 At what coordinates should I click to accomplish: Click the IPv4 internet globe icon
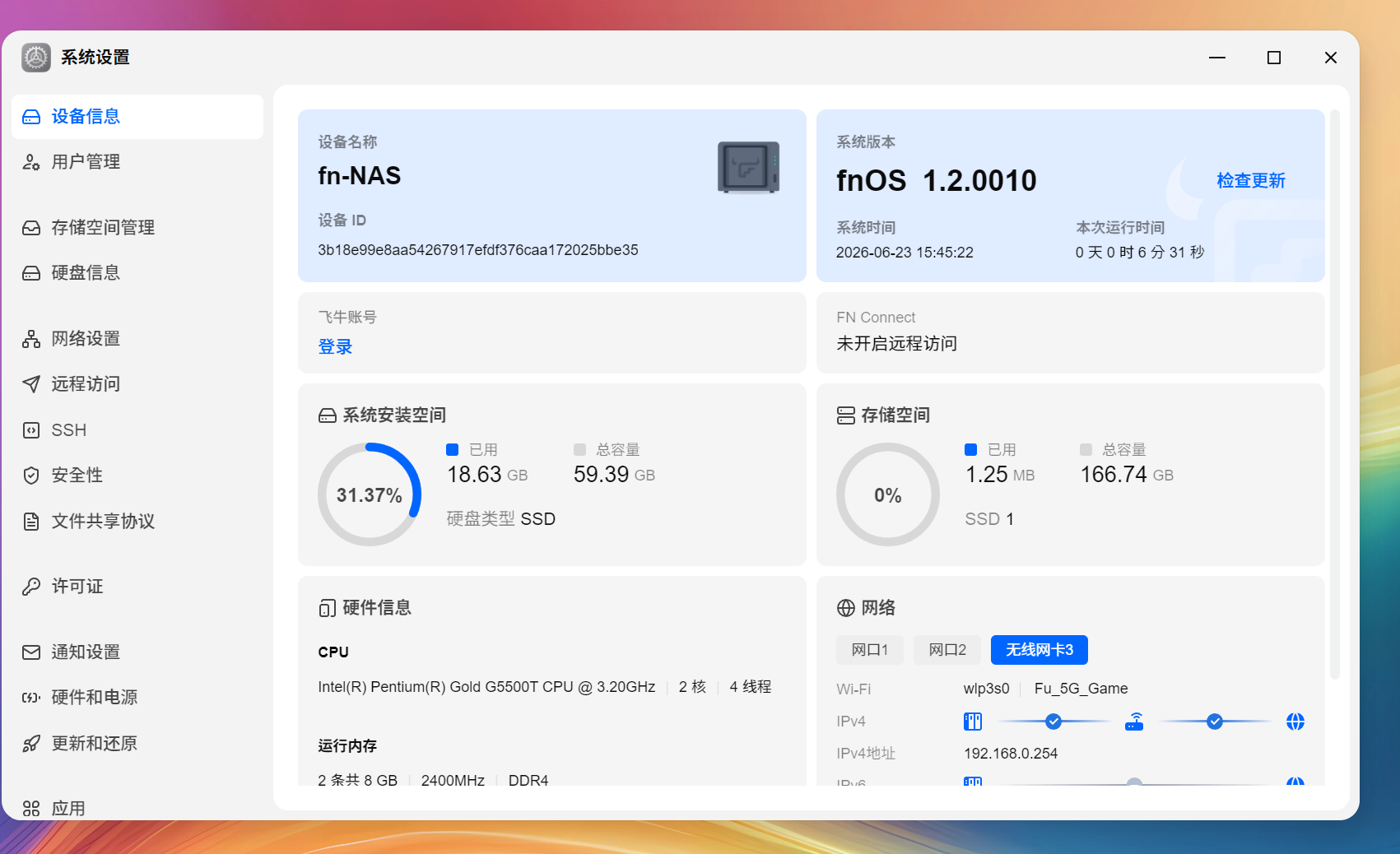(x=1295, y=722)
